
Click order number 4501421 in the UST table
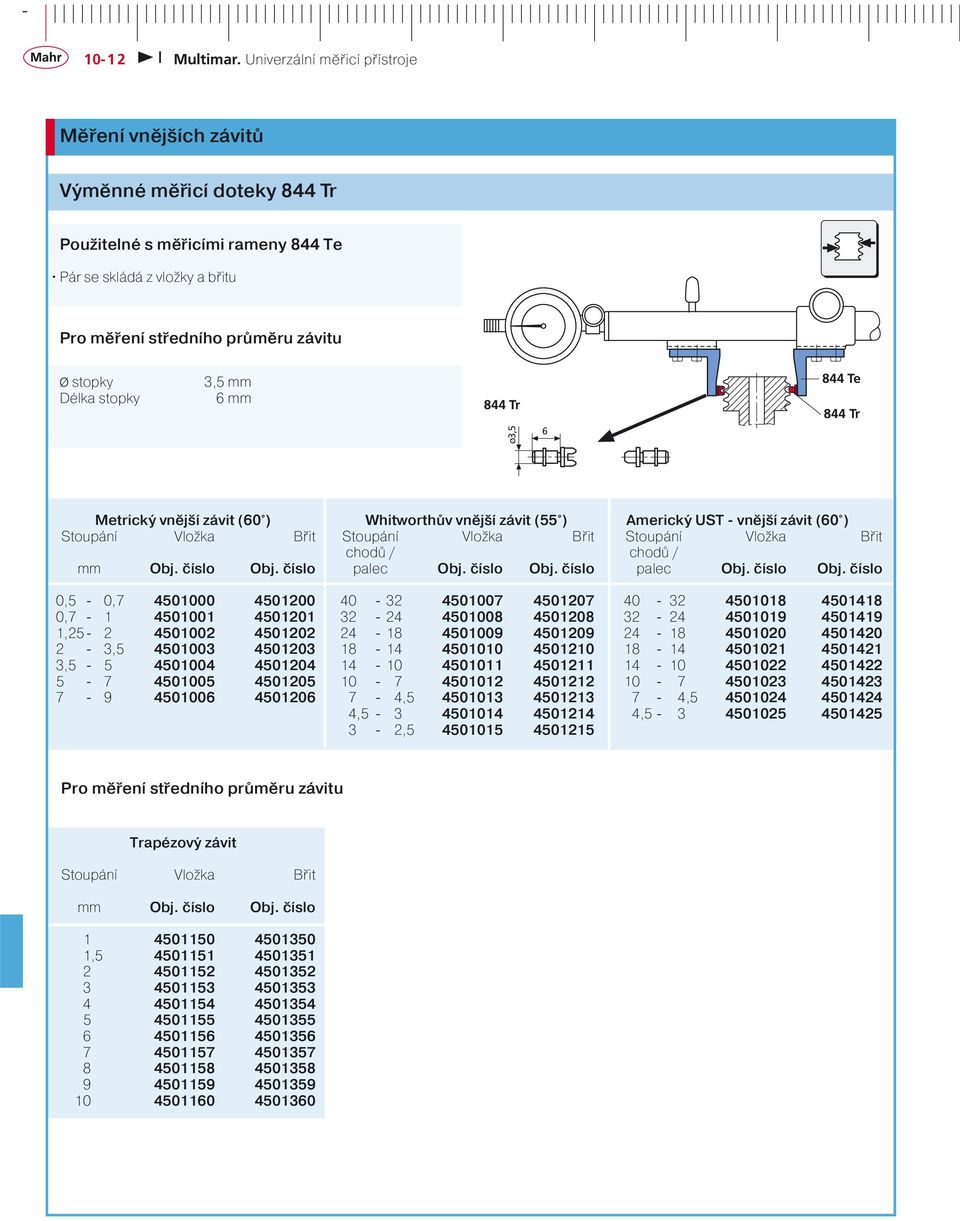(x=852, y=649)
